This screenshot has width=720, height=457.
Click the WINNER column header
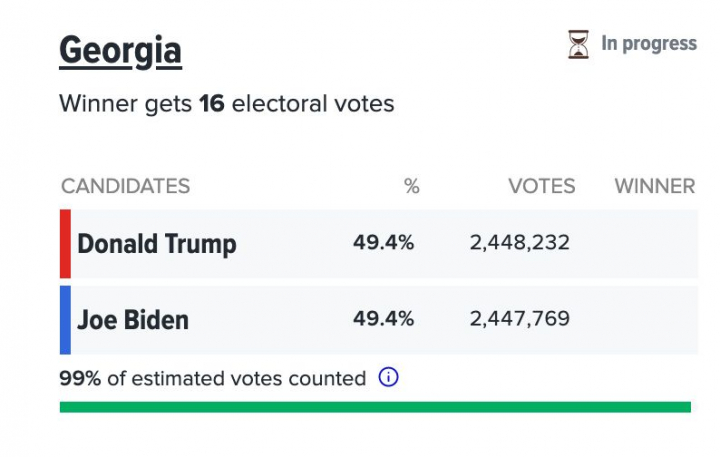(x=654, y=186)
